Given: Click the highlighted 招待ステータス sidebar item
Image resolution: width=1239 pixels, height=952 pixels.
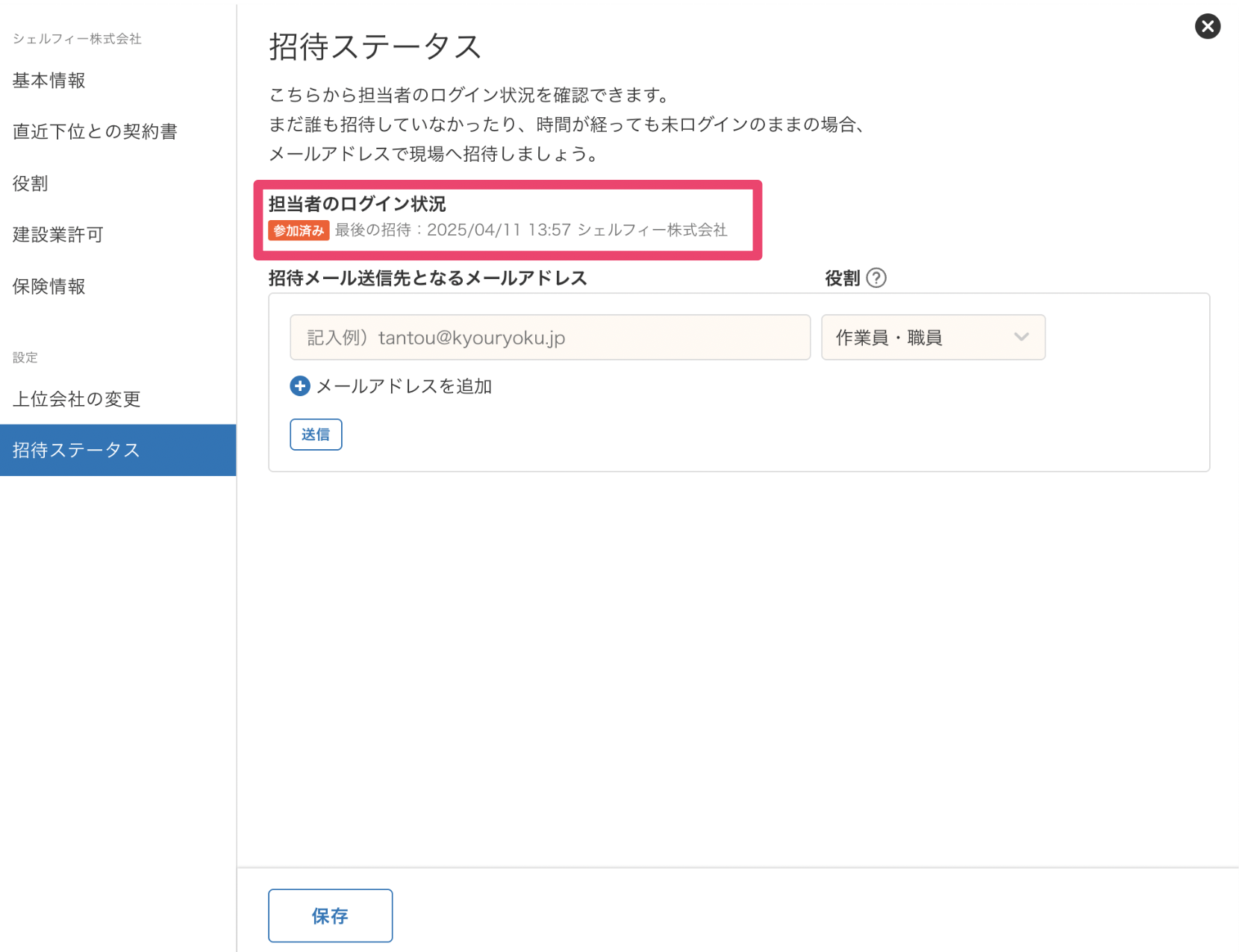Looking at the screenshot, I should tap(76, 450).
